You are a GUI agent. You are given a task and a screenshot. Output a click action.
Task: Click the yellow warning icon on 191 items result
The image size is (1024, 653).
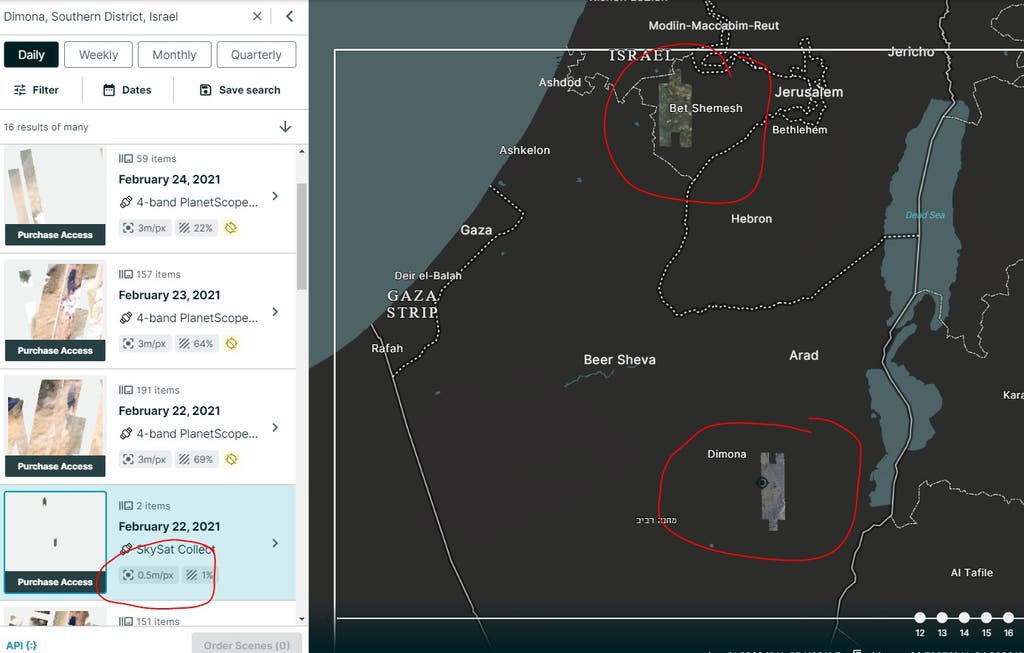[231, 459]
